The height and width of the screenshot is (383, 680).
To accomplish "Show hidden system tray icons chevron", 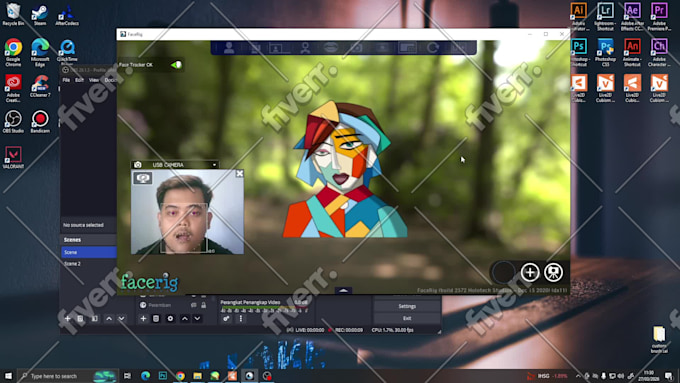I will (578, 376).
